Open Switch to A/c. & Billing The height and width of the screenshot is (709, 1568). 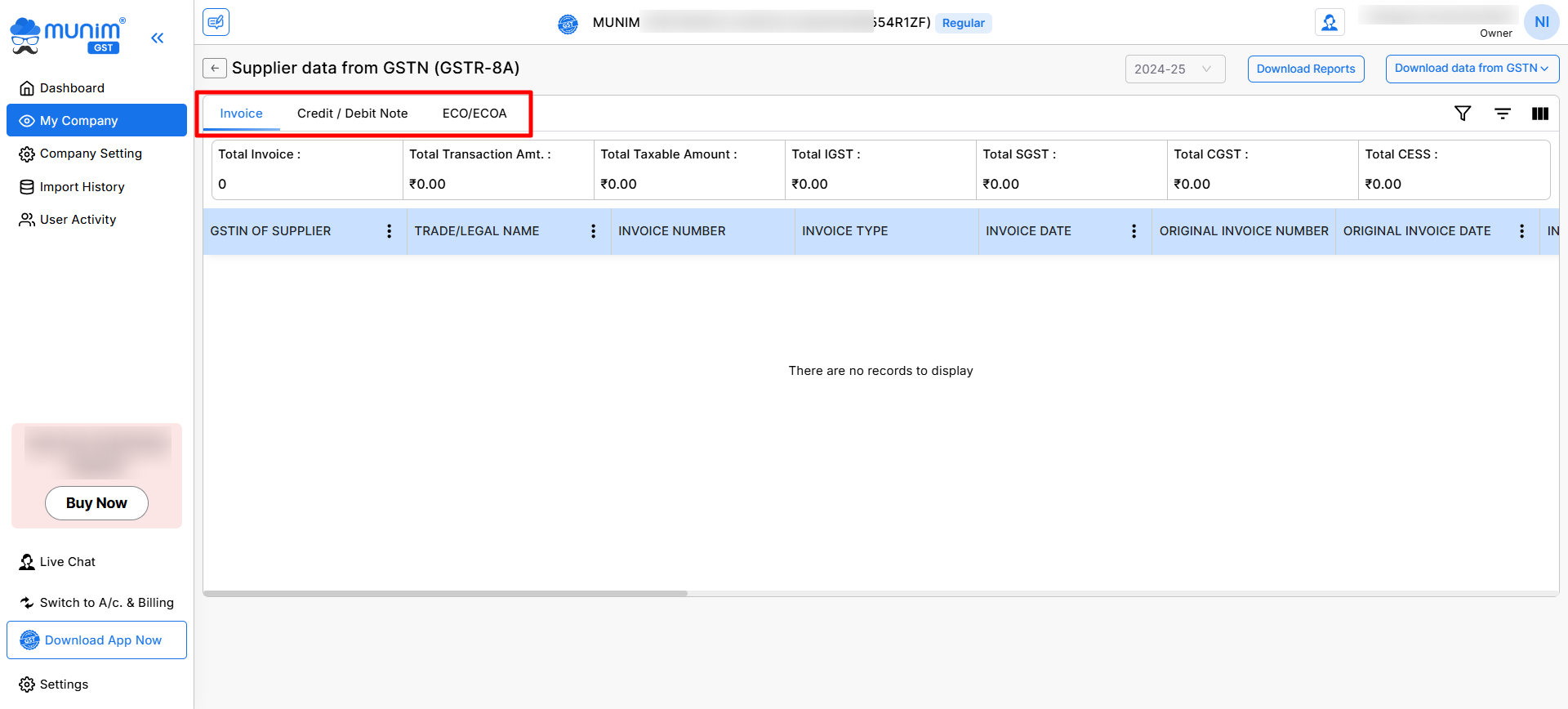coord(106,603)
